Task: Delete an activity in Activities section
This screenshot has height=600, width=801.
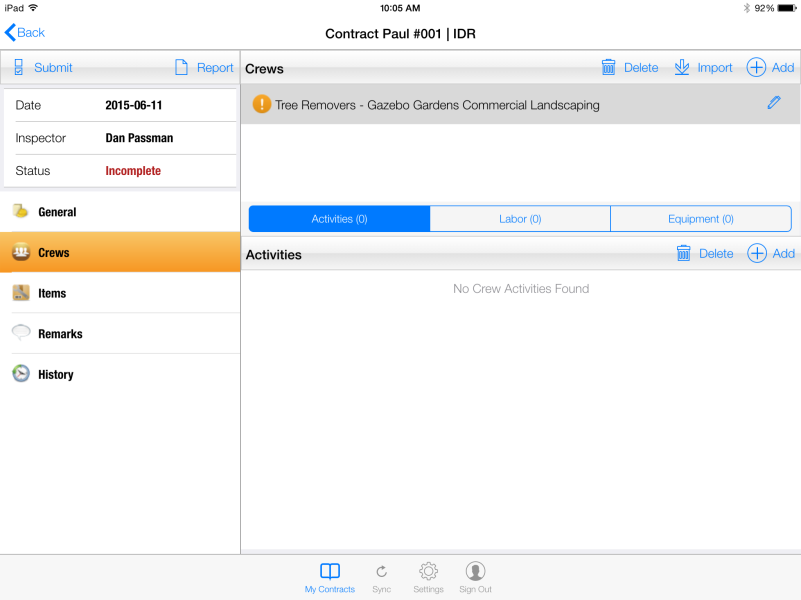Action: 705,254
